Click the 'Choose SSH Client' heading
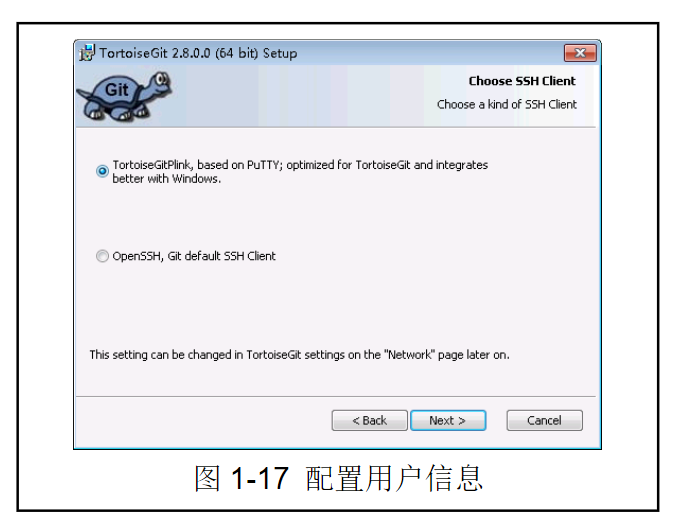Viewport: 681px width, 526px height. point(522,81)
